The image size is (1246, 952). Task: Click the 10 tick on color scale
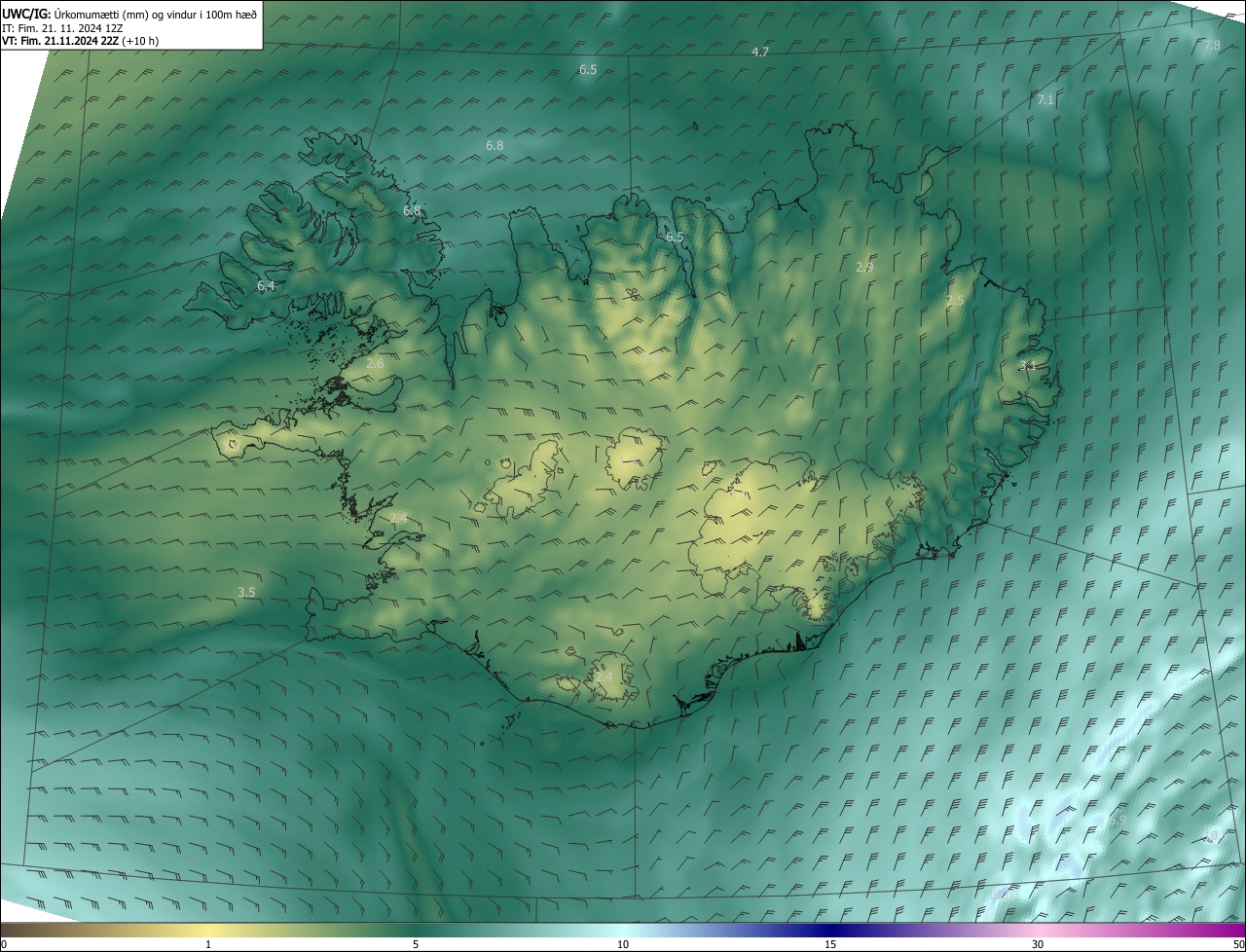click(x=623, y=944)
